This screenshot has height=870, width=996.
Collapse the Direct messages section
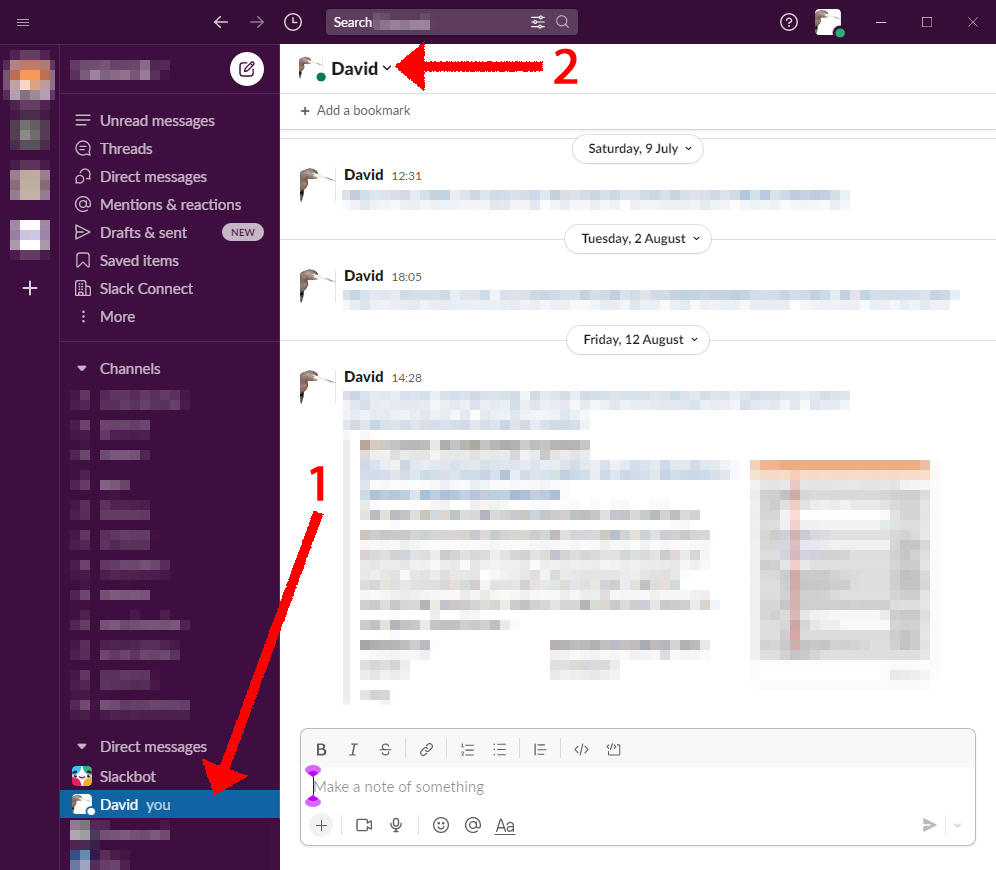coord(82,747)
